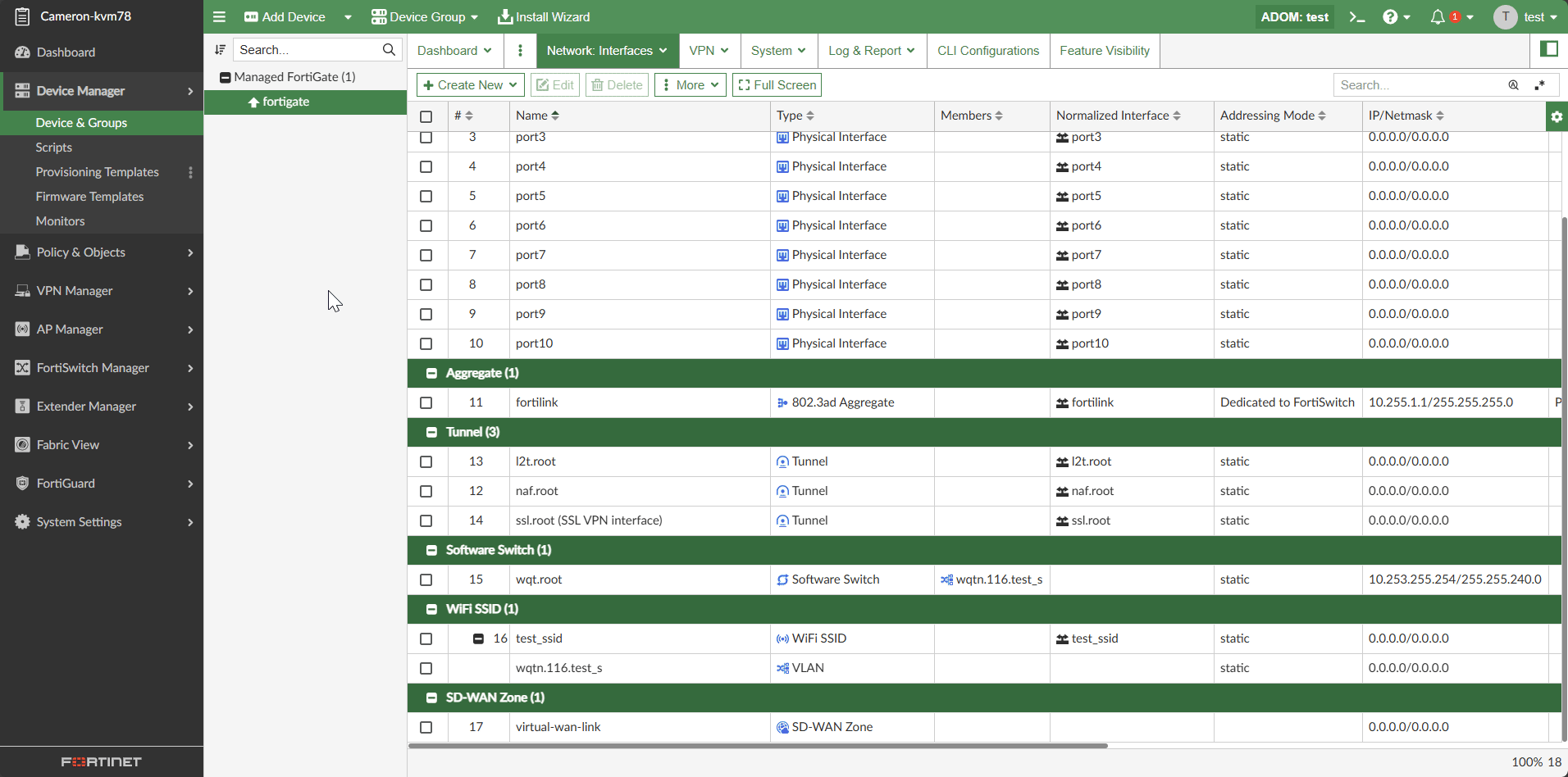Click the Full Screen button

[777, 85]
